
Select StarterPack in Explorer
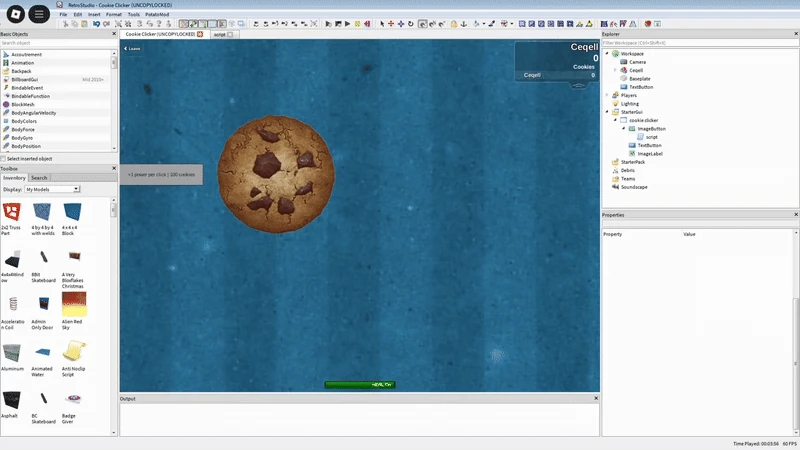pyautogui.click(x=633, y=162)
